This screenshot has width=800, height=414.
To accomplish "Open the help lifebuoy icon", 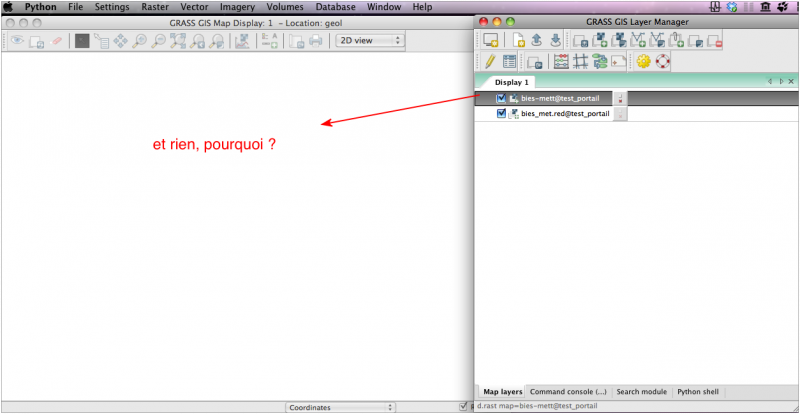I will point(662,62).
